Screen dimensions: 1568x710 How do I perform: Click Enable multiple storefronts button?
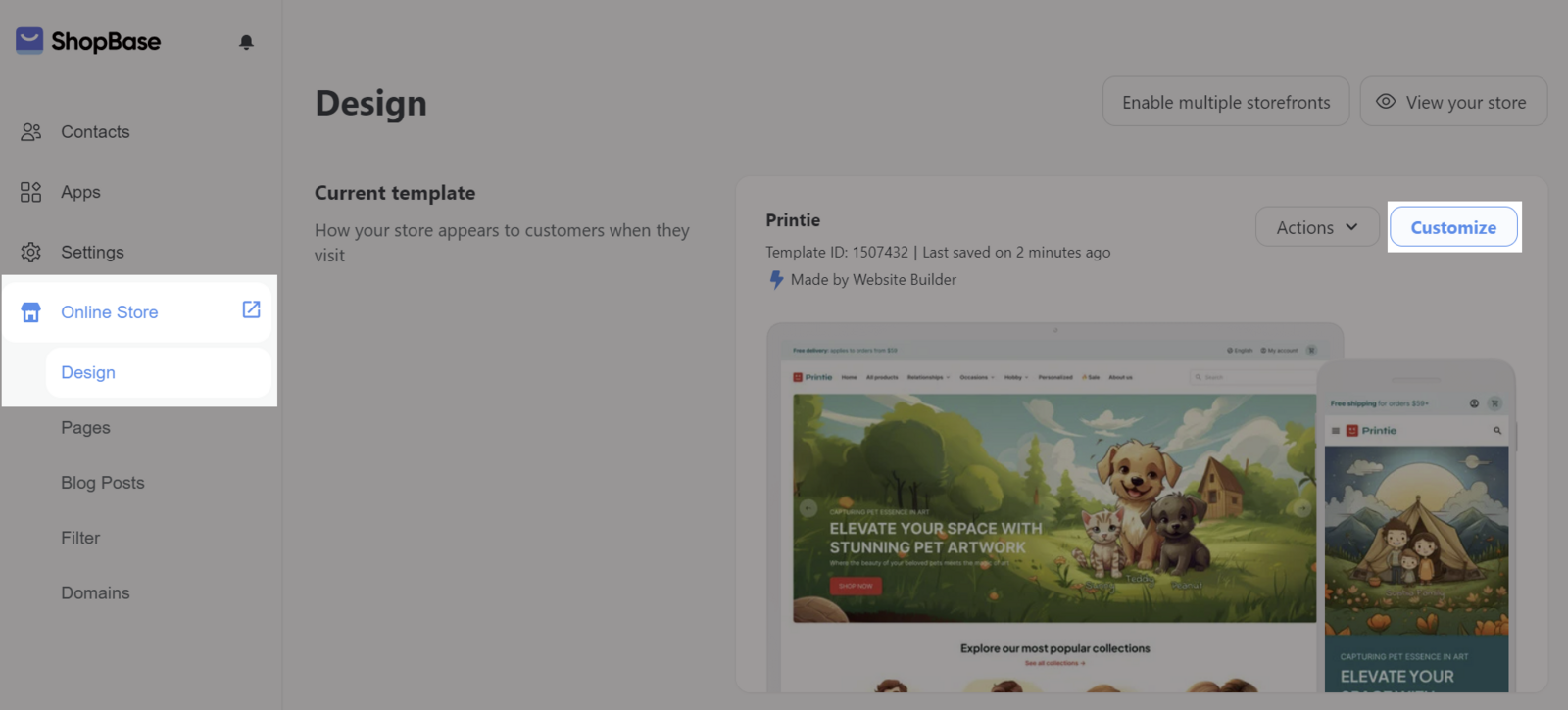pyautogui.click(x=1226, y=102)
